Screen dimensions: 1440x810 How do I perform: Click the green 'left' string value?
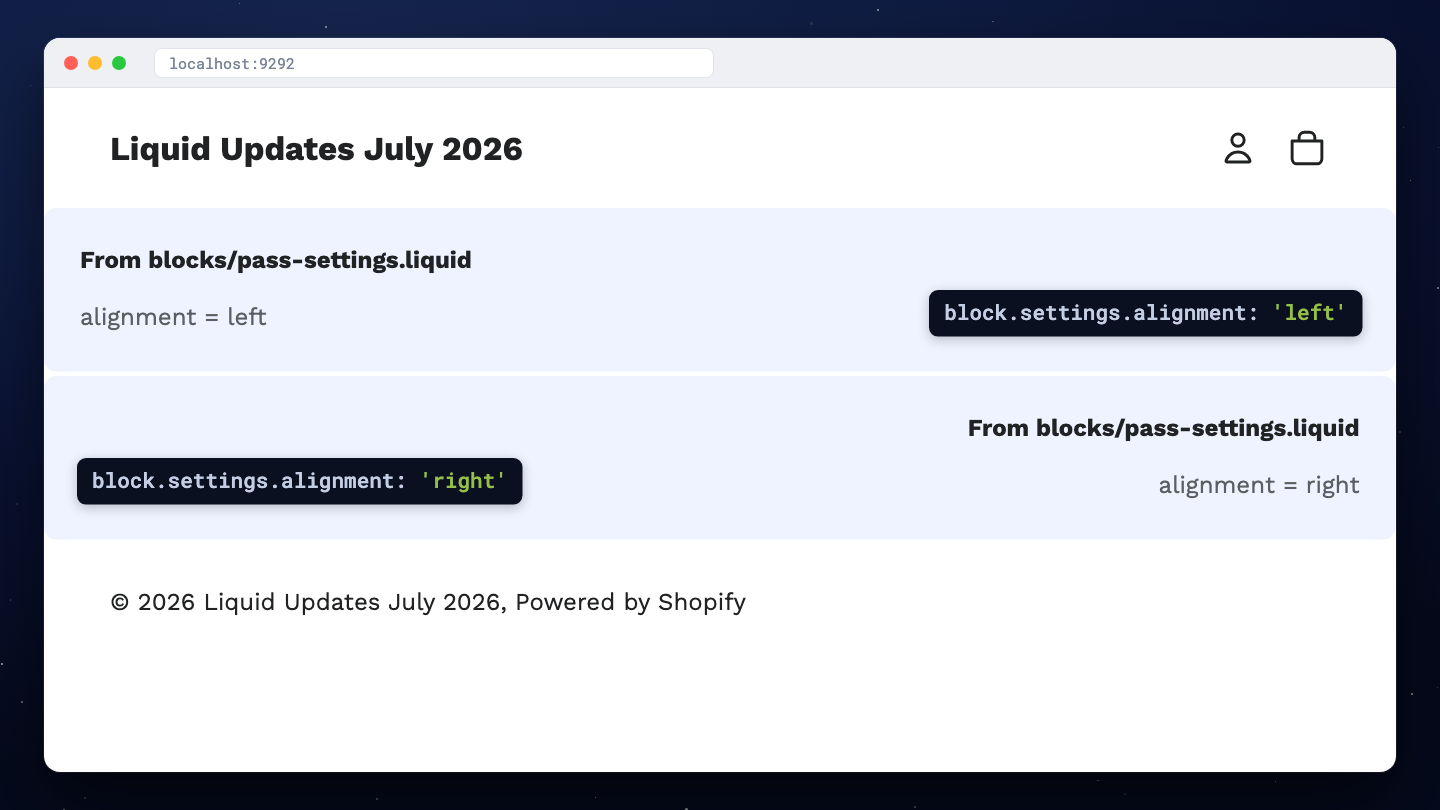click(x=1309, y=313)
